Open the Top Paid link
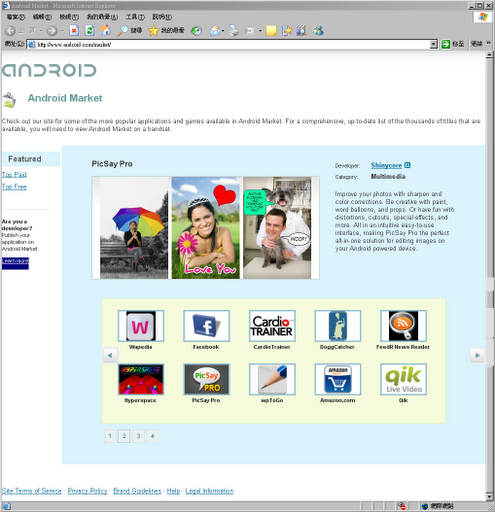 pos(14,174)
